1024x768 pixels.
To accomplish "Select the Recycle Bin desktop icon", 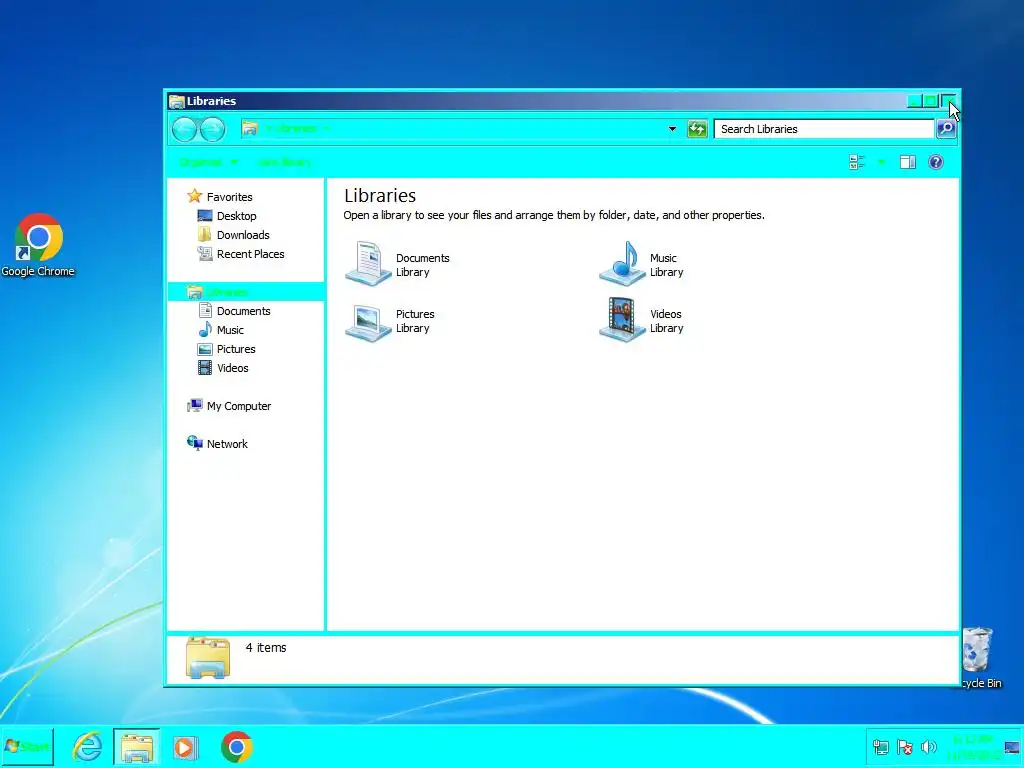I will (980, 658).
